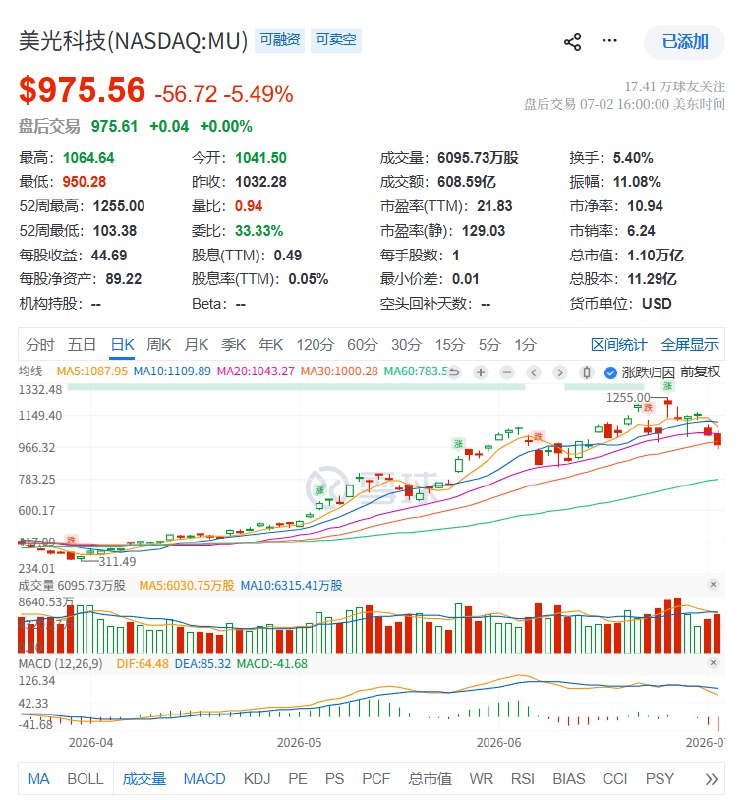
Task: Click the 已添加 watchlist button
Action: tap(684, 42)
